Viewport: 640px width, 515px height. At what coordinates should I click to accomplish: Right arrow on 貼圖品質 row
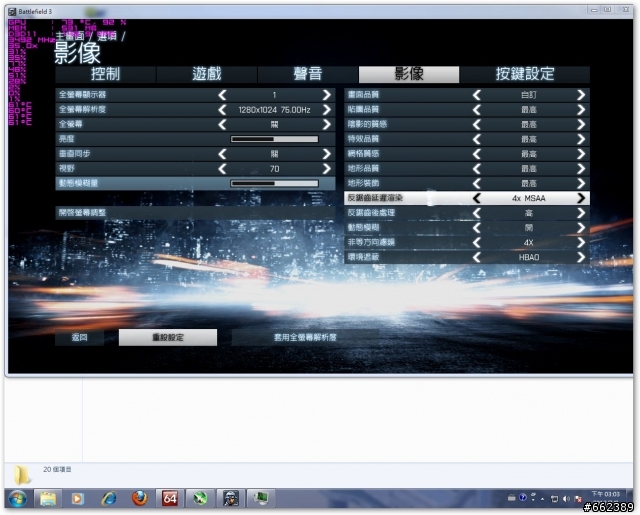(x=581, y=110)
